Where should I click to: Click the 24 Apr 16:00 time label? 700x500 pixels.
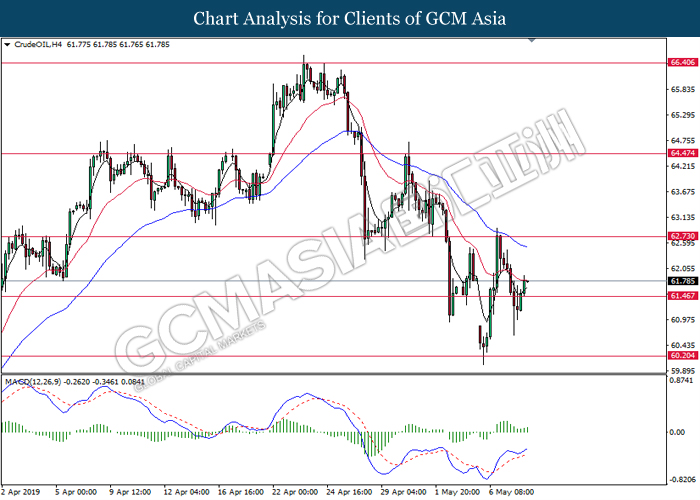[x=349, y=492]
